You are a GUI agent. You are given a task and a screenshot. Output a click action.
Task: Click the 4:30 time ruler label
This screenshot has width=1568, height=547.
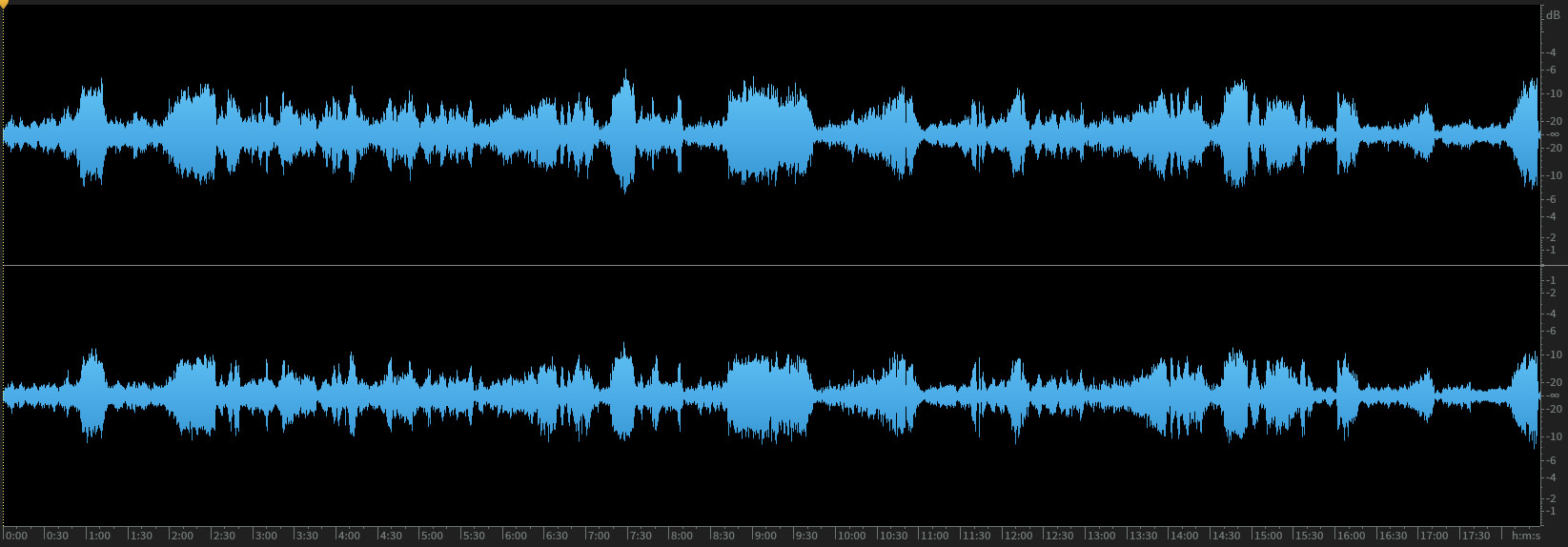click(391, 536)
